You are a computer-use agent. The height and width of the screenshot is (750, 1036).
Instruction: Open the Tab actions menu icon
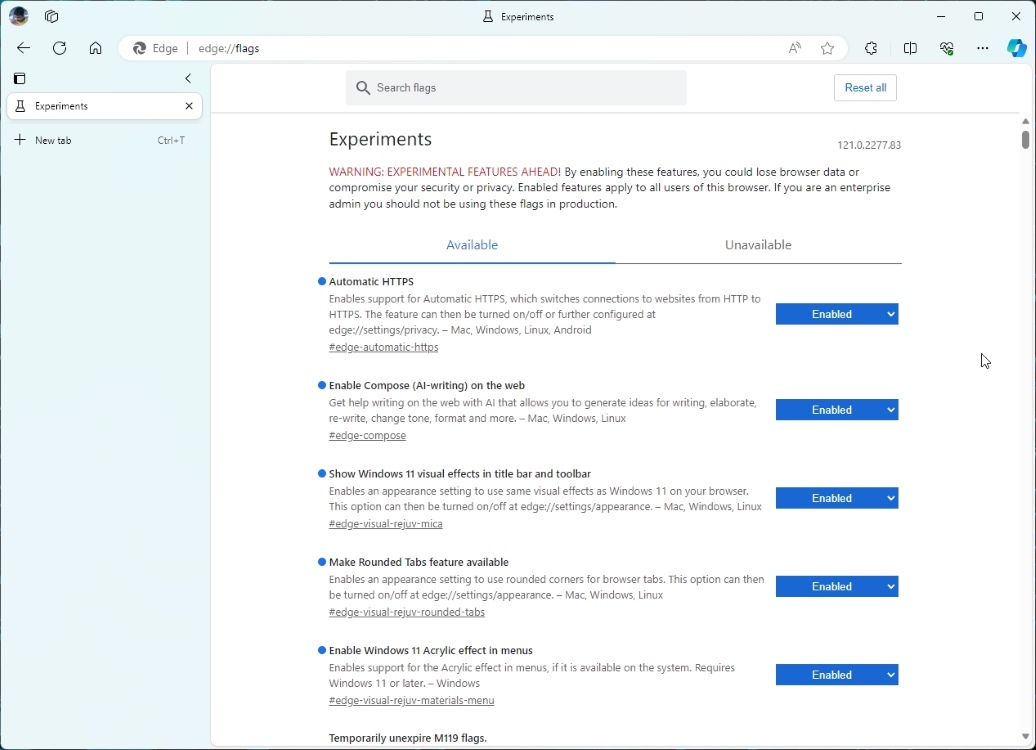[x=19, y=79]
